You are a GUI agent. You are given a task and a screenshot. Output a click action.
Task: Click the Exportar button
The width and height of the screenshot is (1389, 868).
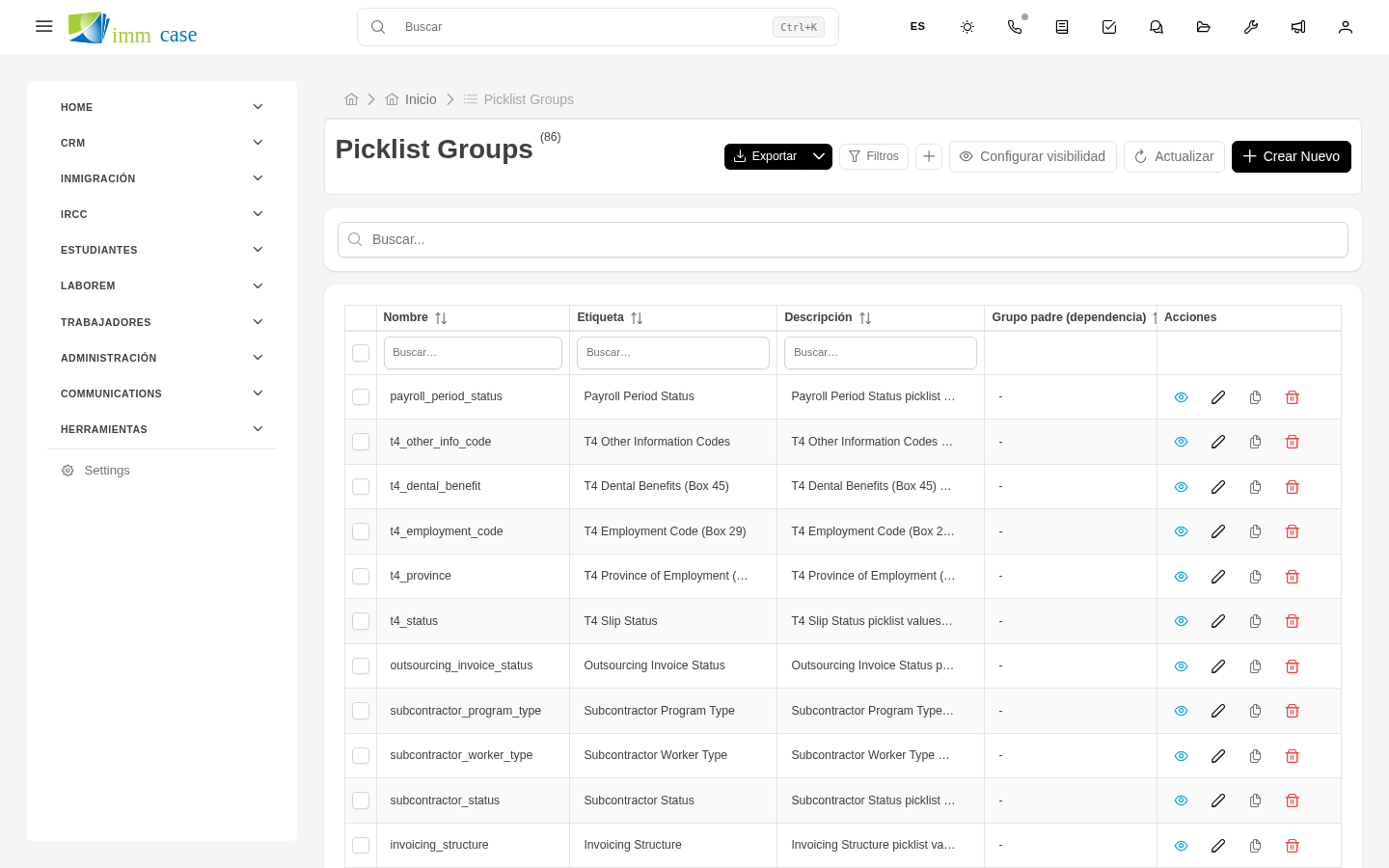(765, 156)
